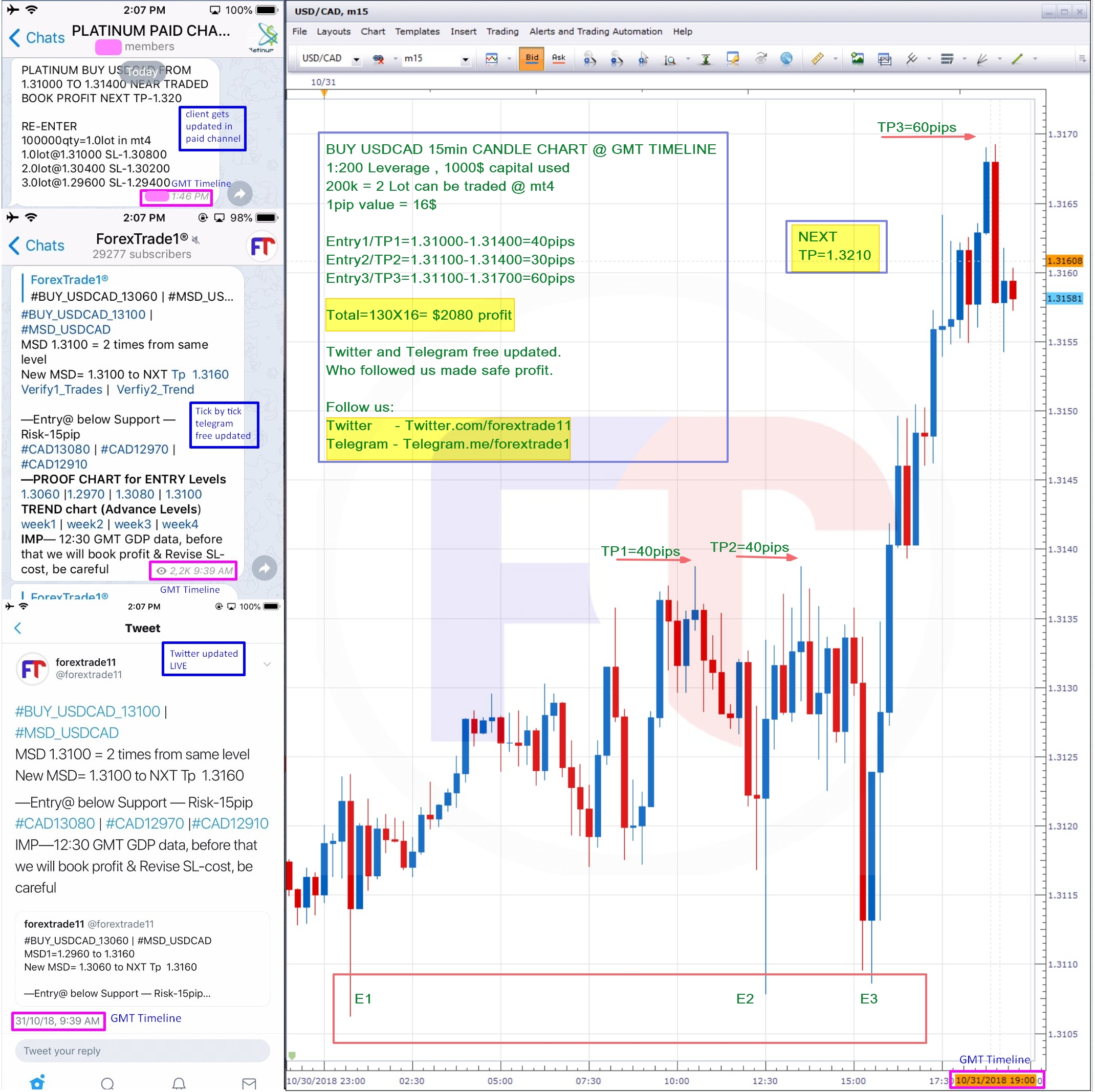Click Twitter messages envelope icon
This screenshot has width=1095, height=1092.
[249, 1083]
